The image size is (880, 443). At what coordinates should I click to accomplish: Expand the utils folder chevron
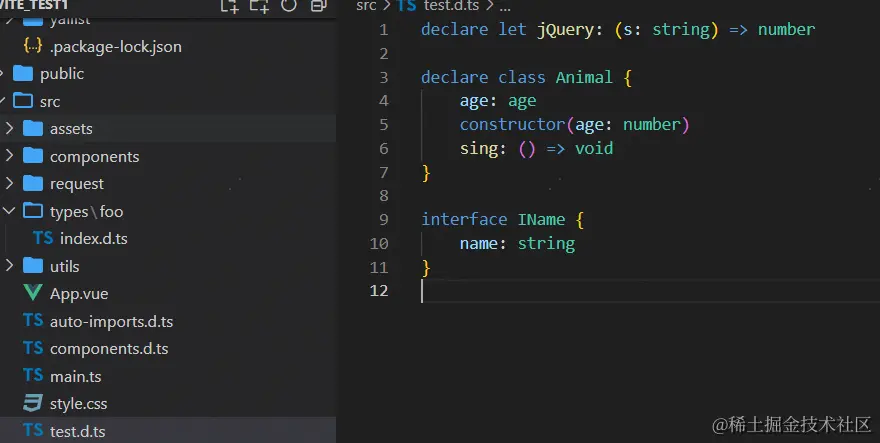[9, 266]
